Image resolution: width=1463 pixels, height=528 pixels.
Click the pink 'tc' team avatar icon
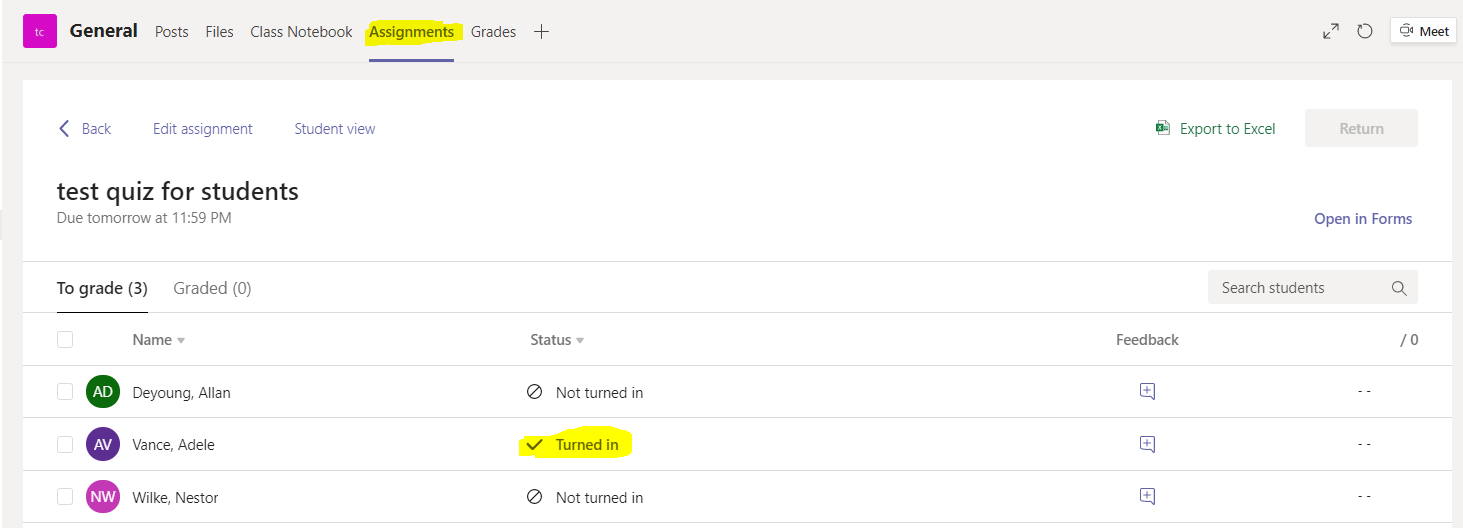coord(40,31)
